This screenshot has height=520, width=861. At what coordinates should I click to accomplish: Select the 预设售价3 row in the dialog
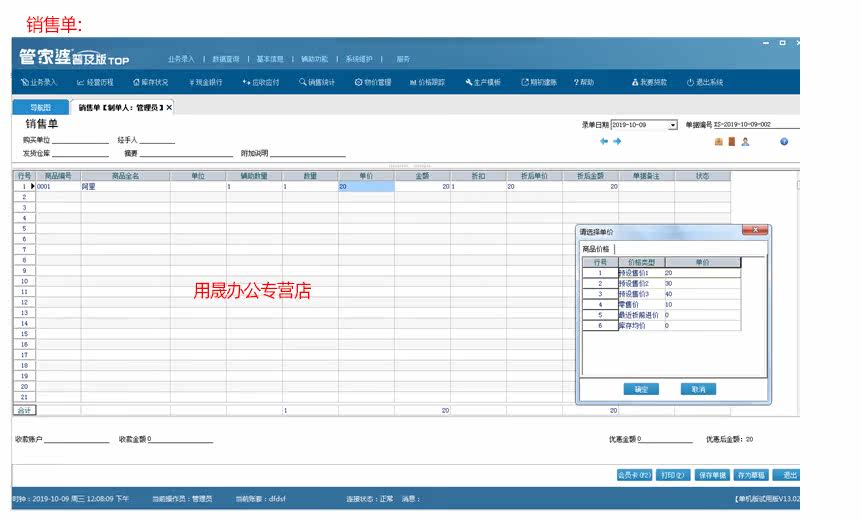[661, 294]
